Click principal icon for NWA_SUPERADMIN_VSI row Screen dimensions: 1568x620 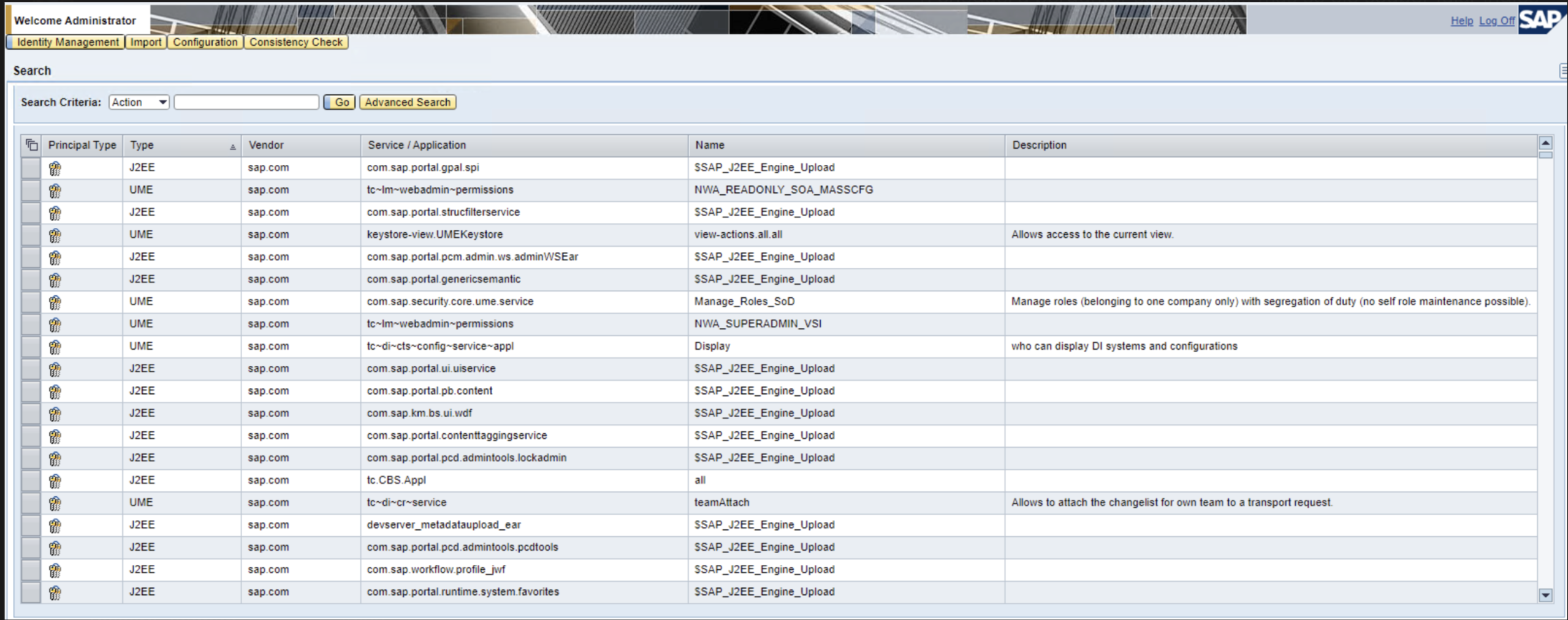tap(55, 325)
